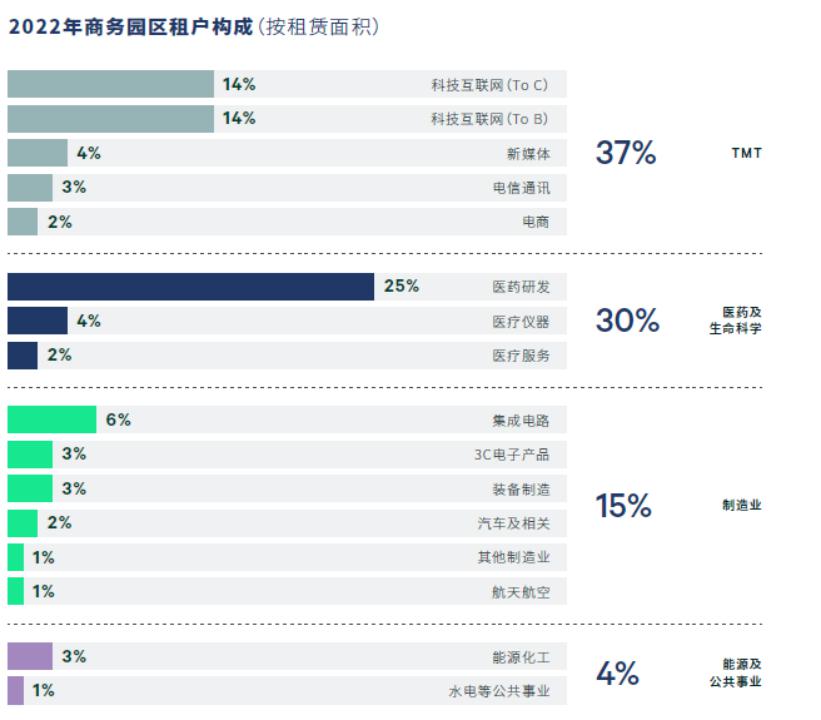Select the 医疗仪器 4% bar
821x720 pixels.
37,320
